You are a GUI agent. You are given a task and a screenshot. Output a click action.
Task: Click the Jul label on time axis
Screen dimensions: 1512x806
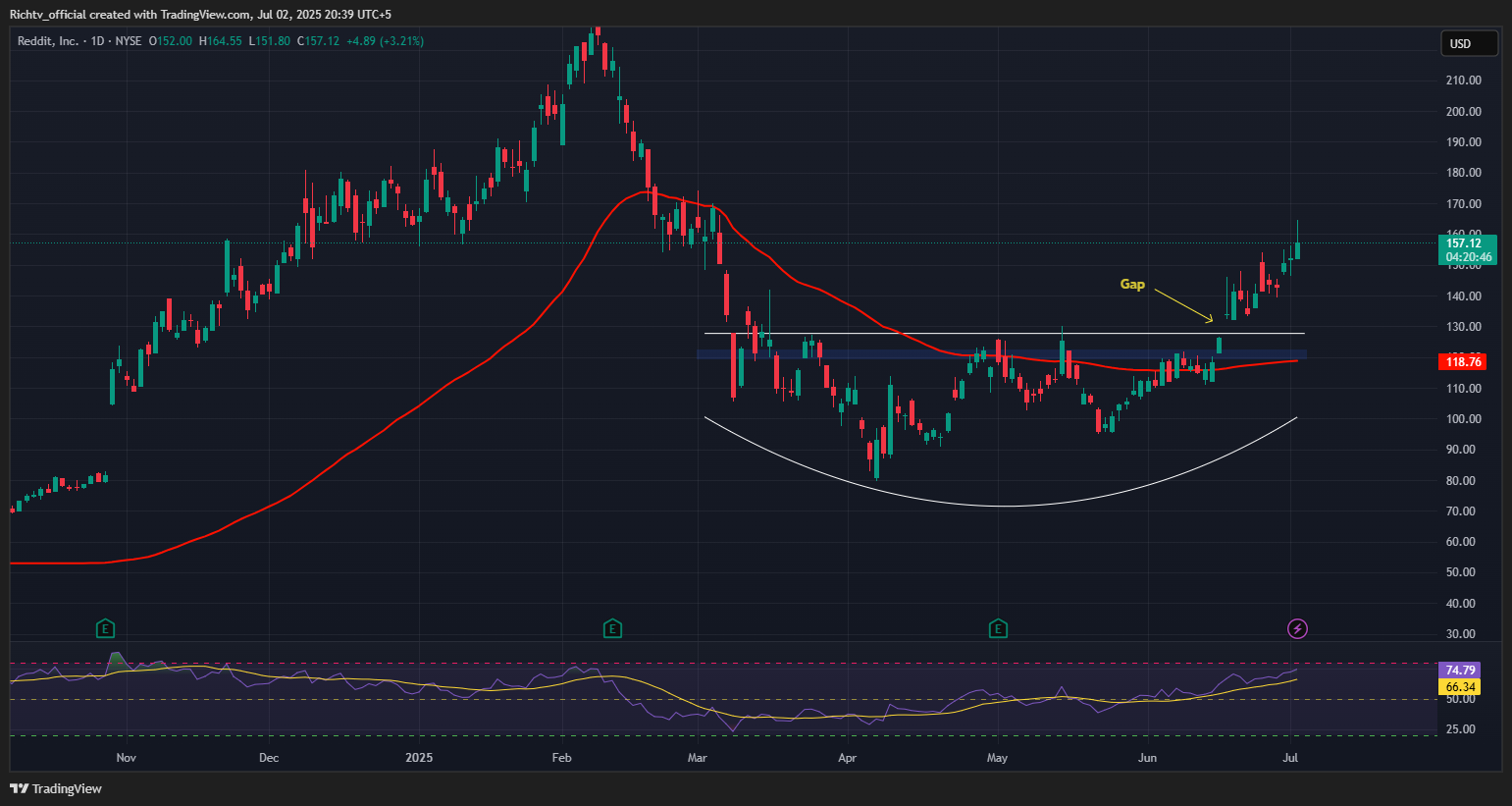pyautogui.click(x=1291, y=758)
